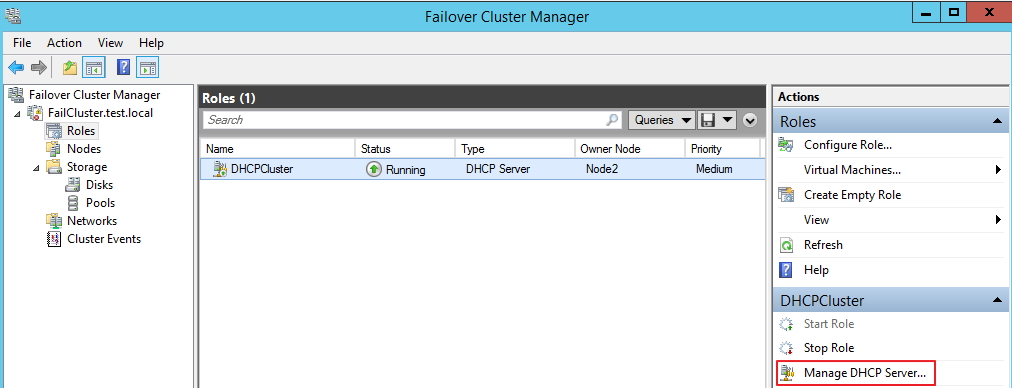Viewport: 1012px width, 388px height.
Task: Sort by the Name column header
Action: click(x=278, y=149)
